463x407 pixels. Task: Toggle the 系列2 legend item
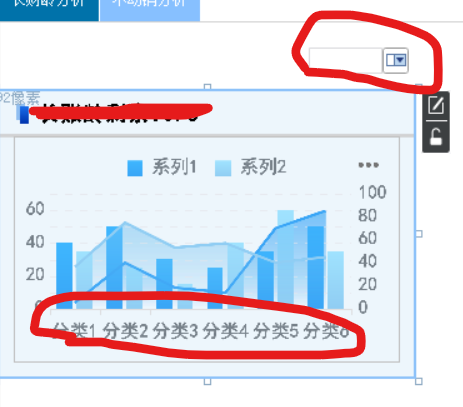coord(251,167)
